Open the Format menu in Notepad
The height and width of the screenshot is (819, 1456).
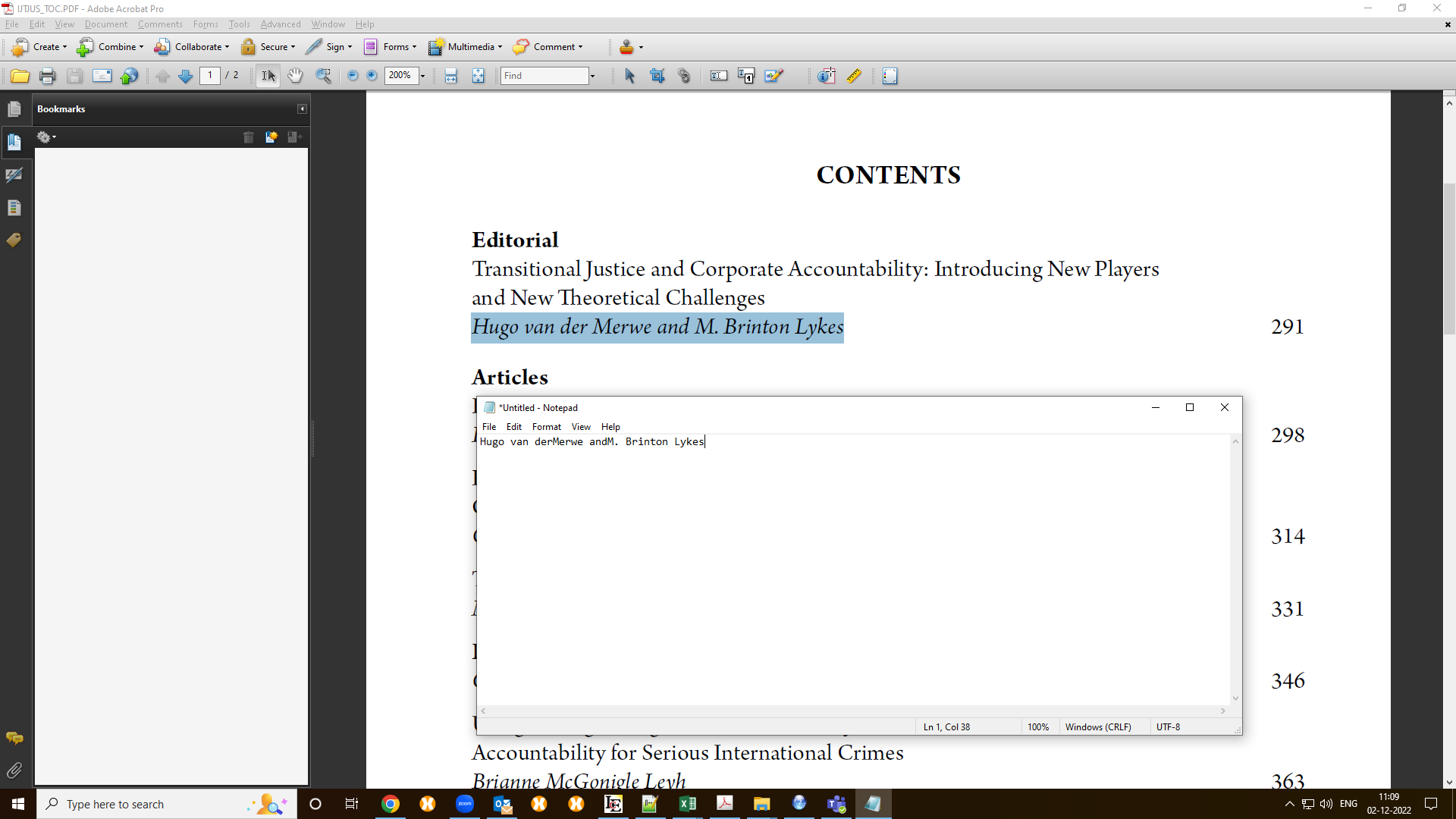546,426
